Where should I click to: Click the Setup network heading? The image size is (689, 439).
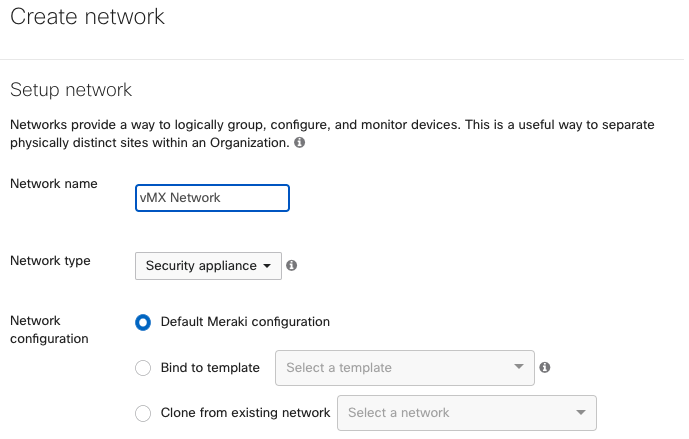pyautogui.click(x=71, y=90)
